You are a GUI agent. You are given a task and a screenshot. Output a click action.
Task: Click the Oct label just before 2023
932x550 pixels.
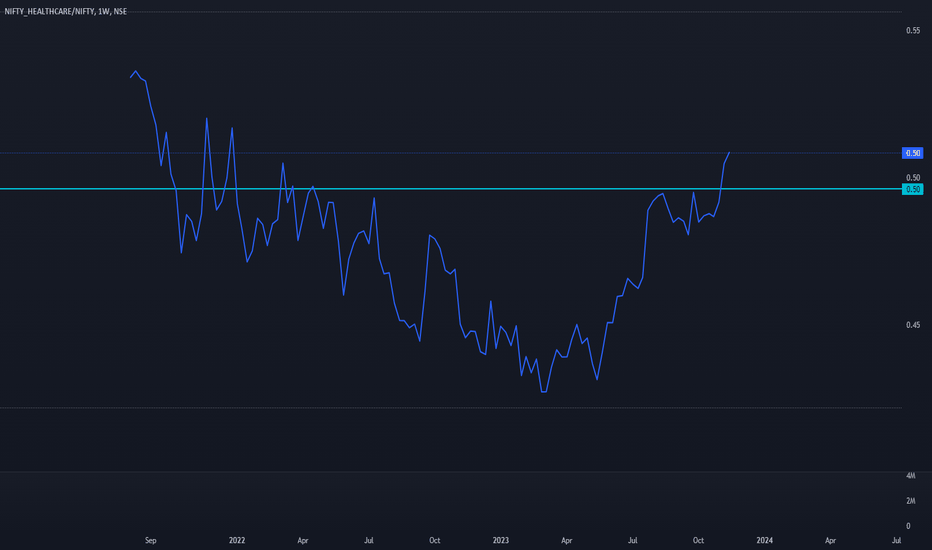coord(434,540)
